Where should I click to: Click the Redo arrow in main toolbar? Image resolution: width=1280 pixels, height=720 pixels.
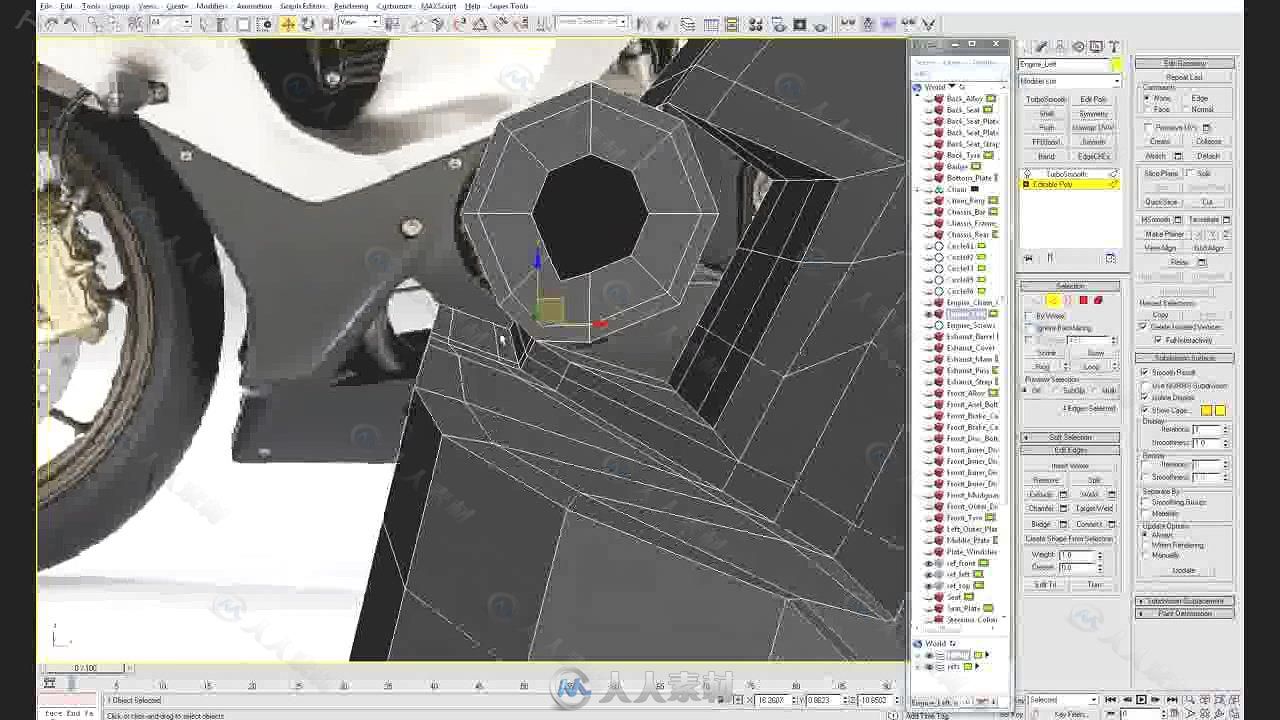[70, 24]
